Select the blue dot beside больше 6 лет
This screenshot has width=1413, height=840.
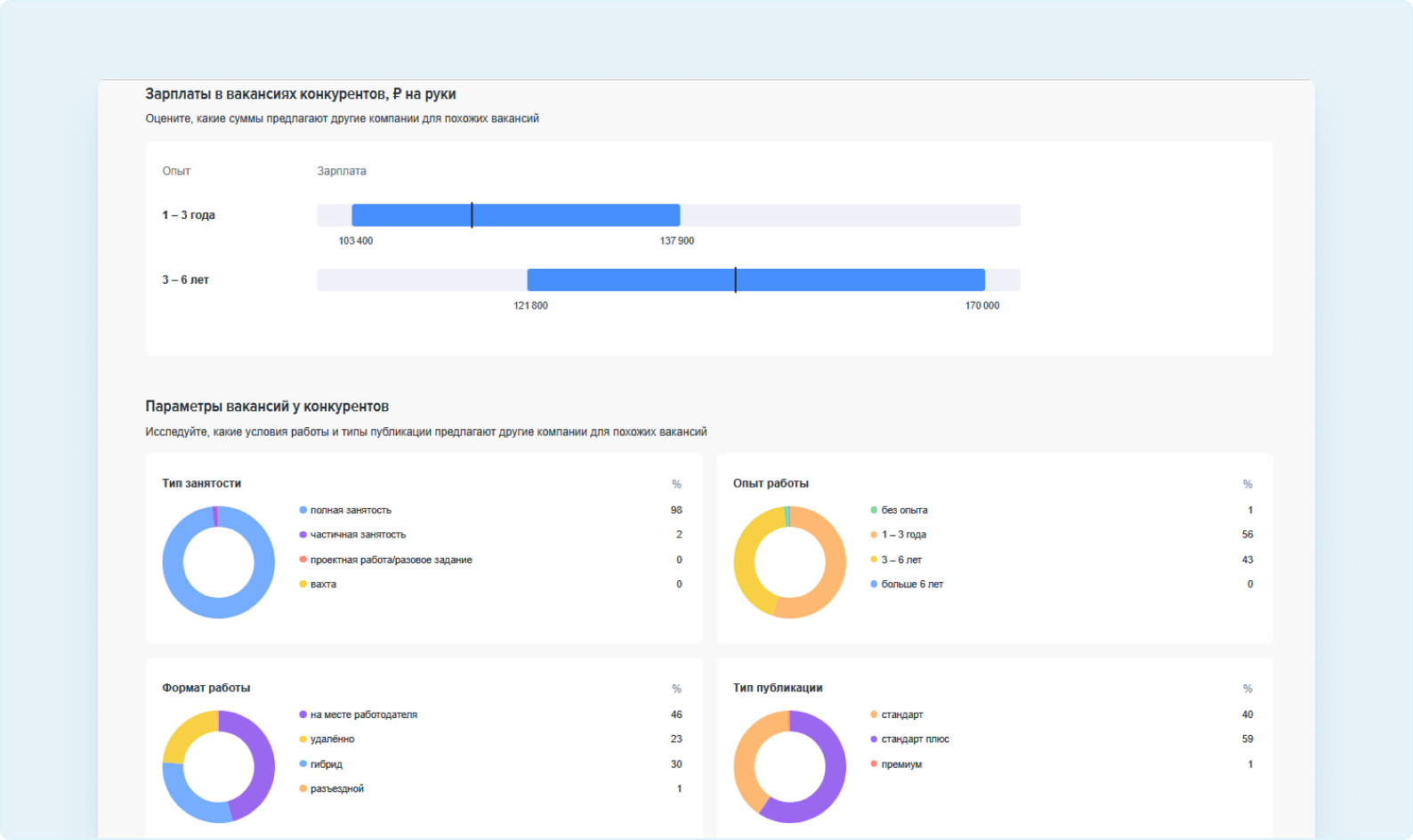coord(874,585)
